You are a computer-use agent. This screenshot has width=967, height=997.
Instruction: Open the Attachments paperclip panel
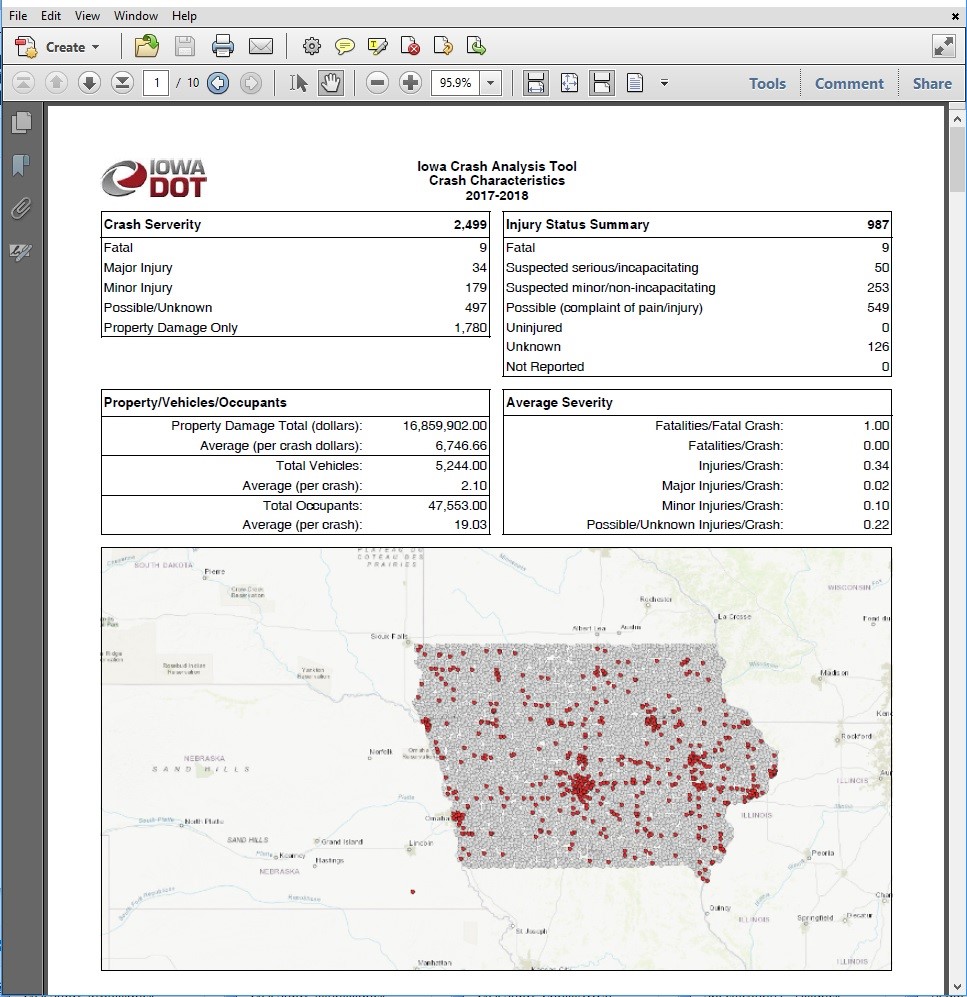click(21, 208)
